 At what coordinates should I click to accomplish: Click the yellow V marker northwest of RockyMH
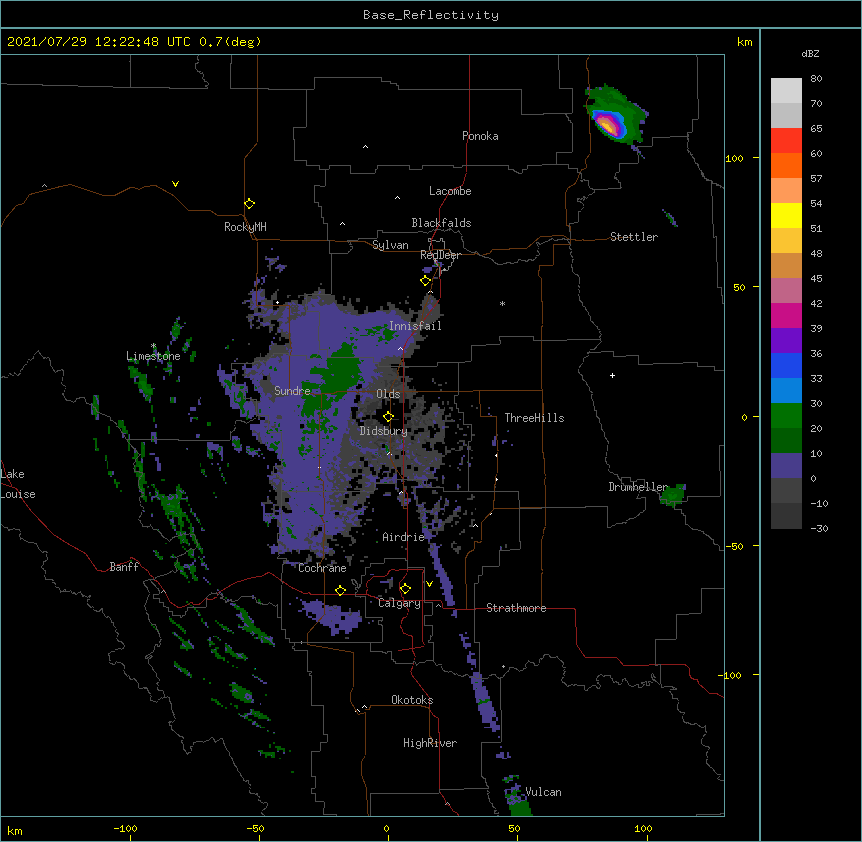point(175,184)
